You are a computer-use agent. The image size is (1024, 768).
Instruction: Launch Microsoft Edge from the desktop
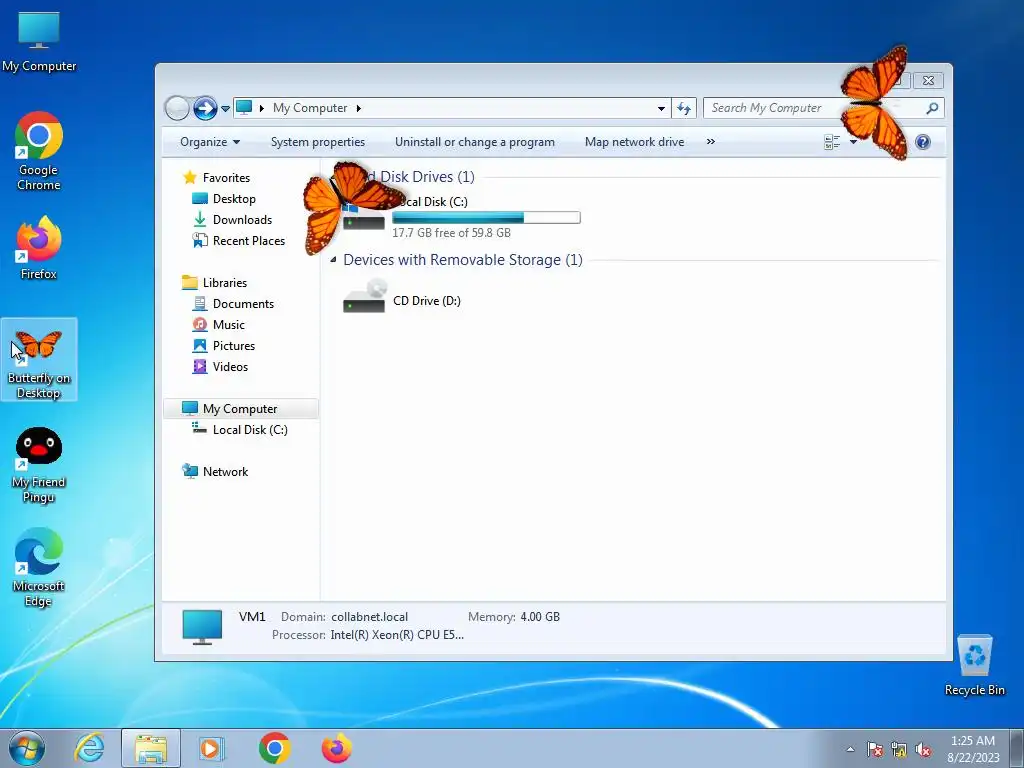pyautogui.click(x=39, y=568)
